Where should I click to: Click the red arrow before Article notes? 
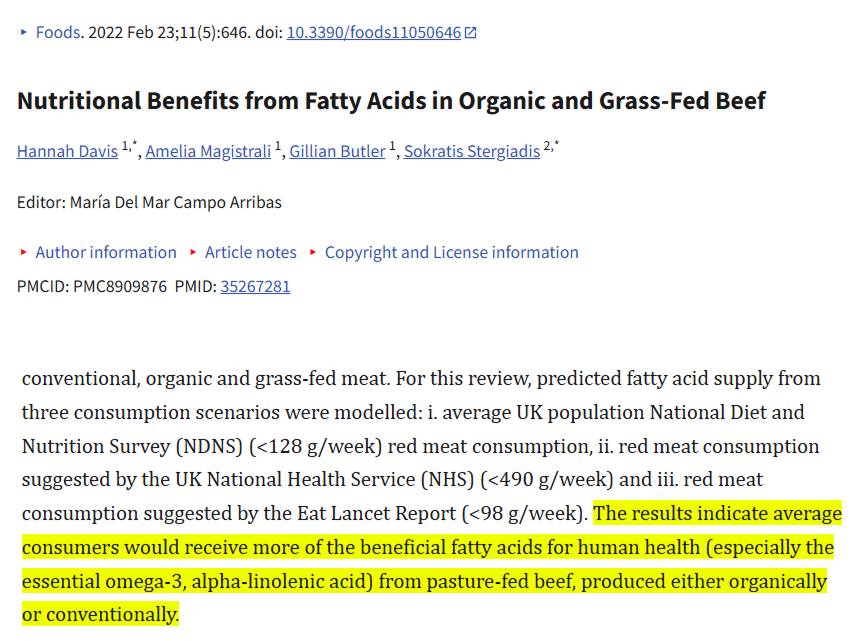coord(194,252)
